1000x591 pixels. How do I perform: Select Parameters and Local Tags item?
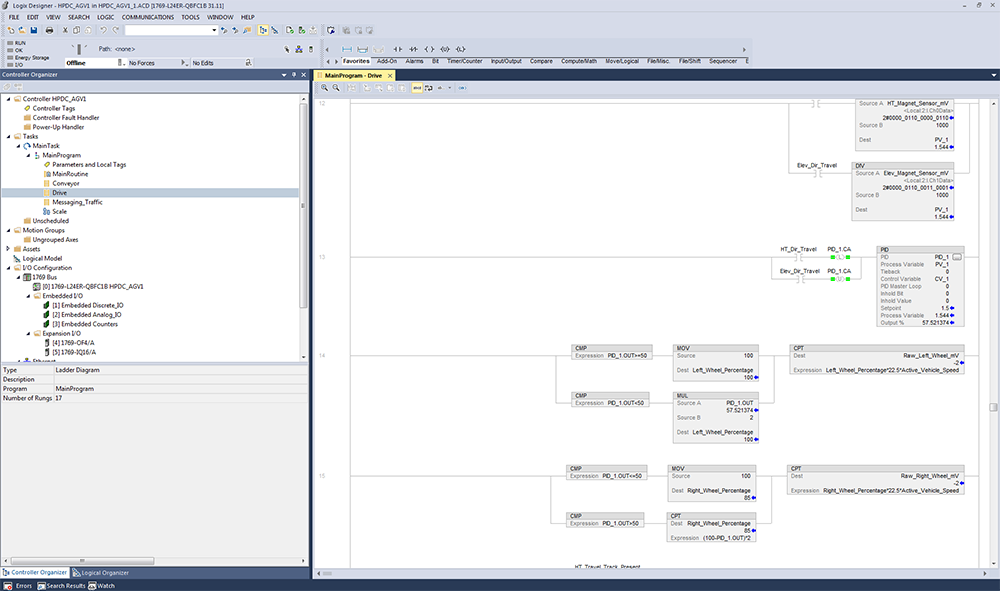[x=89, y=164]
